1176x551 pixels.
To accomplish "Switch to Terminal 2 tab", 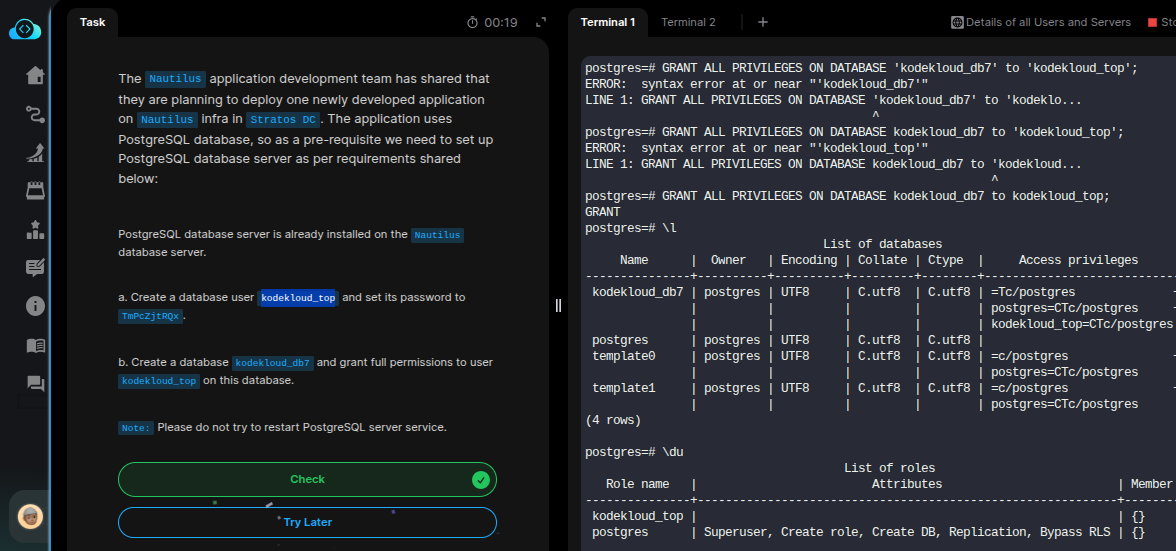I will point(688,22).
